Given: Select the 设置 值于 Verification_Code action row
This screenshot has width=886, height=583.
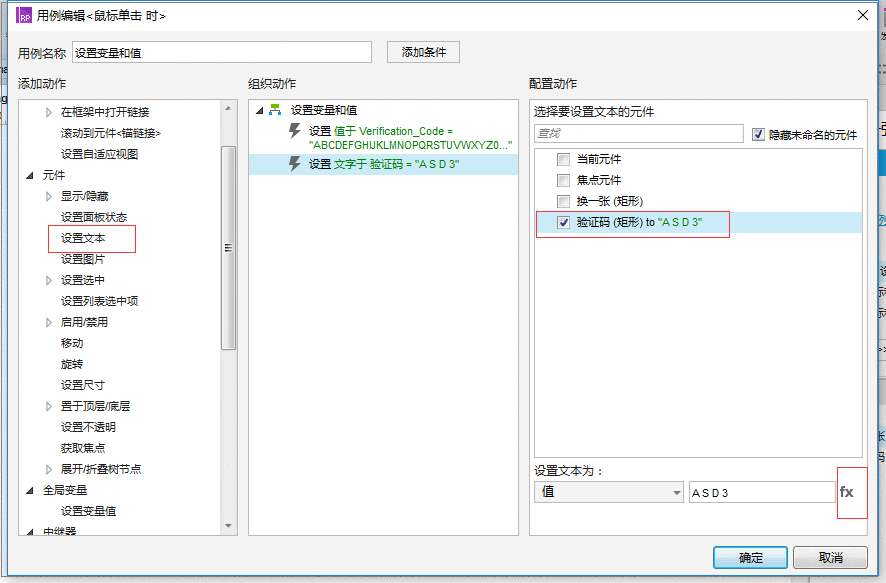Looking at the screenshot, I should (384, 138).
